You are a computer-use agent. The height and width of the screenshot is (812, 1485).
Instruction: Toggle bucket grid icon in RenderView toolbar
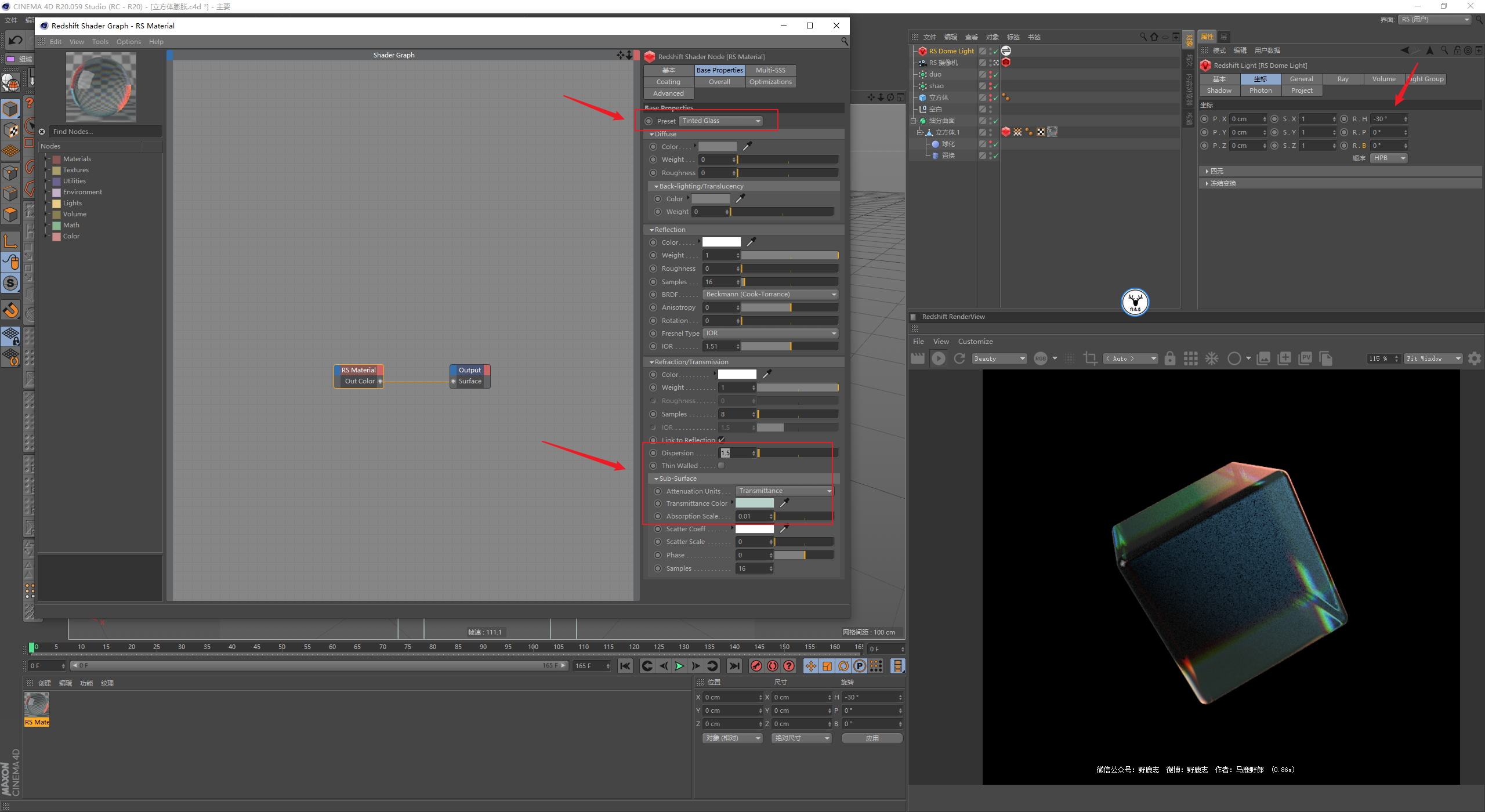pyautogui.click(x=1190, y=358)
